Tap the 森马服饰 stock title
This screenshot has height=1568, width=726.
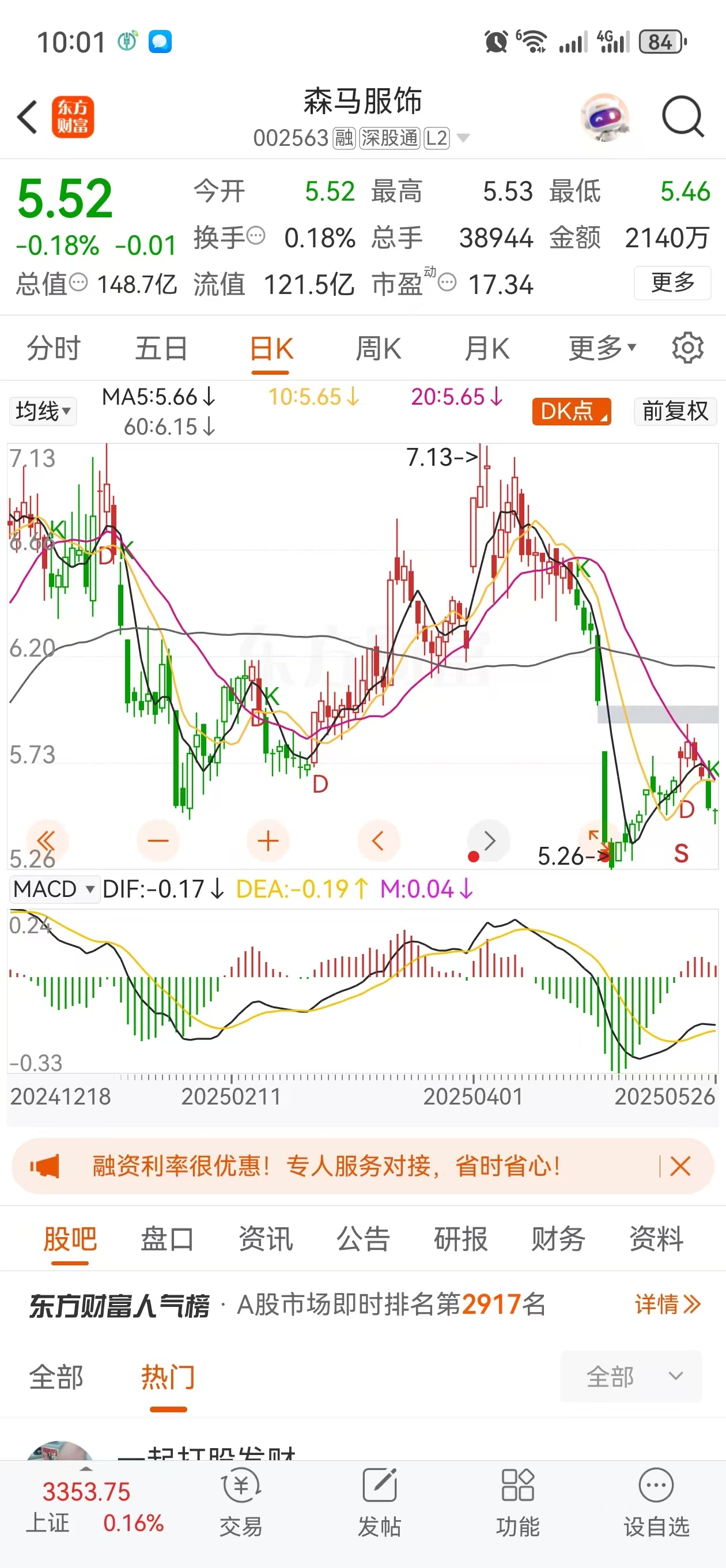click(x=362, y=100)
